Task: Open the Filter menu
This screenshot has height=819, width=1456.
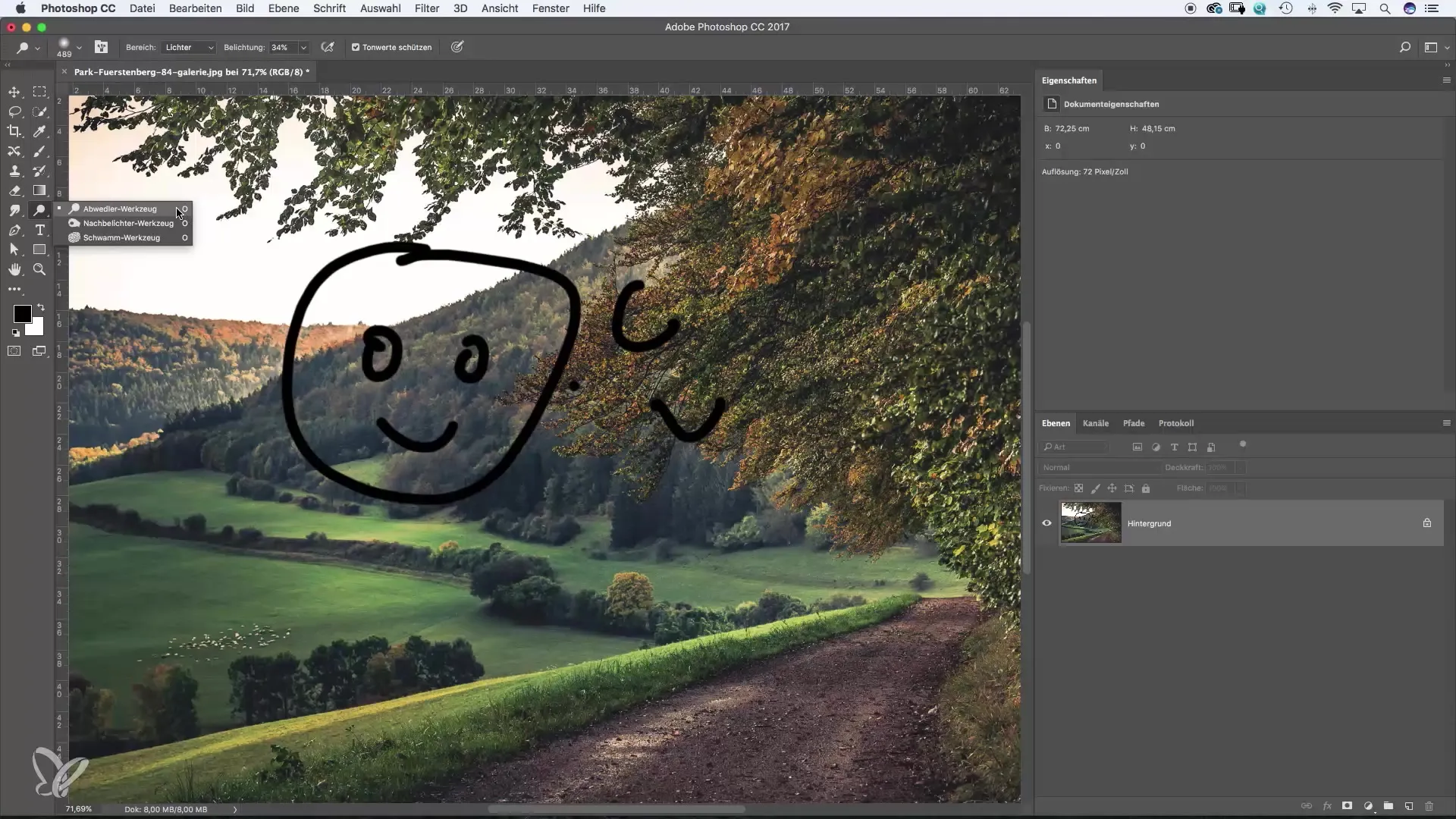Action: 427,8
